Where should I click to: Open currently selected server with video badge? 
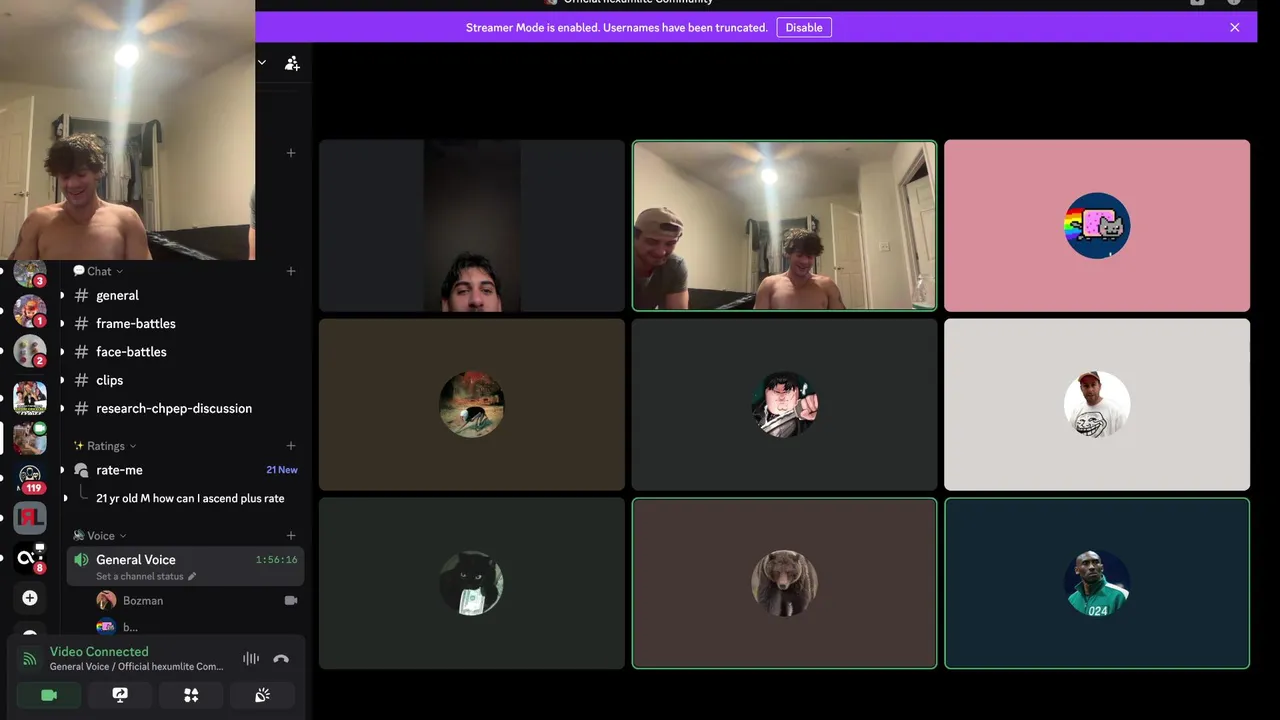click(x=30, y=438)
